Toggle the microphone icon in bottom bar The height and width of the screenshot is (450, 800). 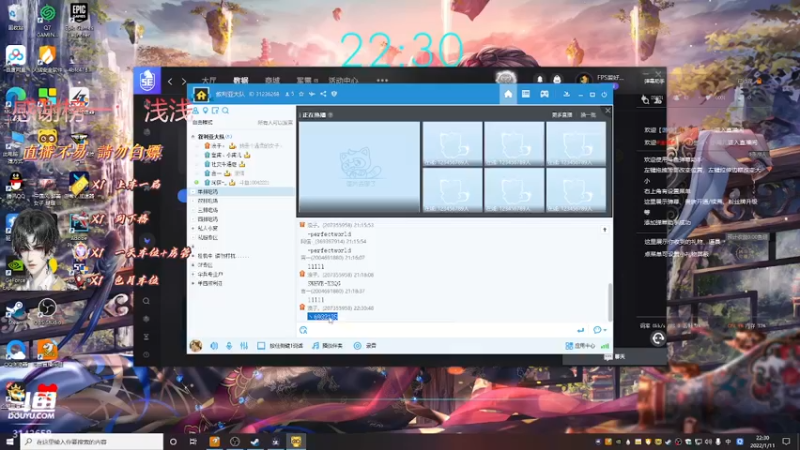(x=229, y=346)
